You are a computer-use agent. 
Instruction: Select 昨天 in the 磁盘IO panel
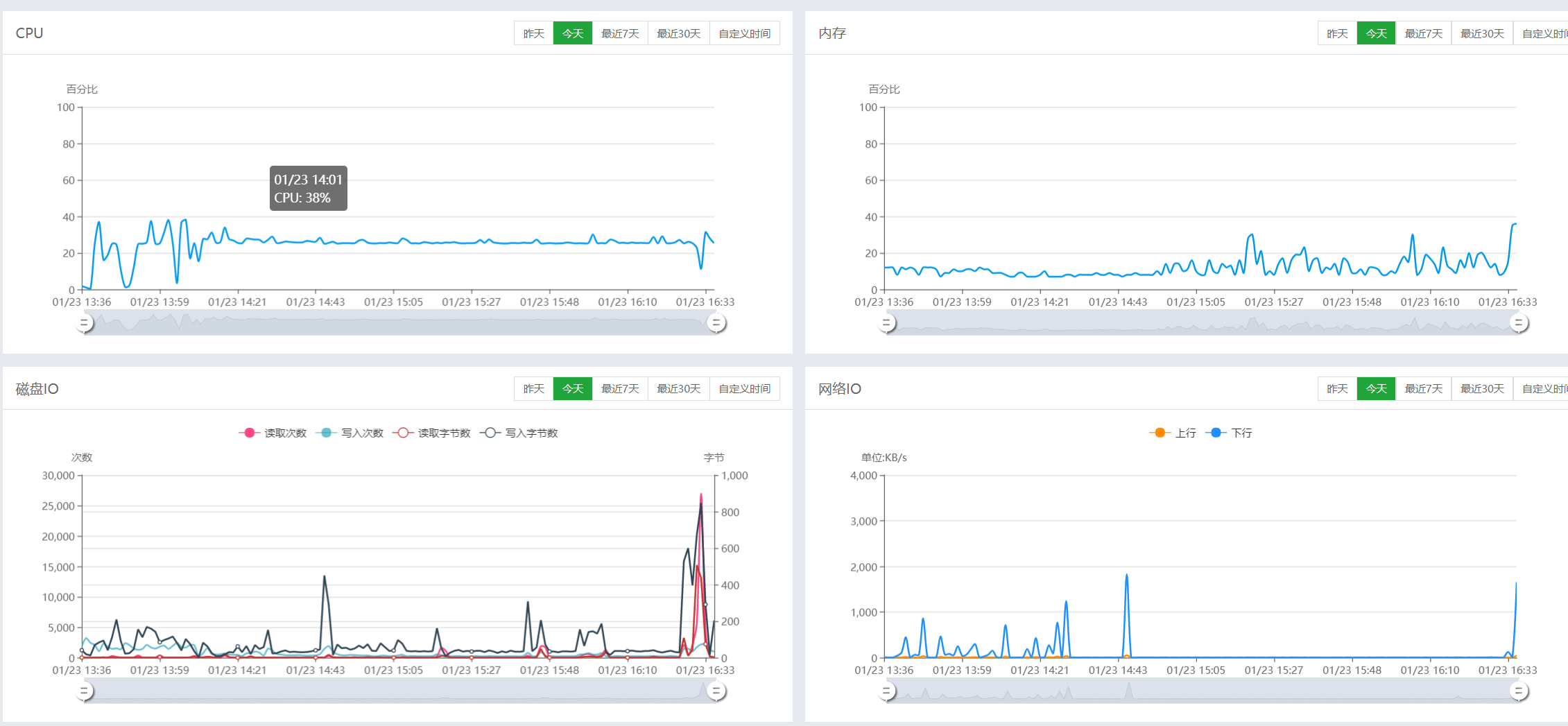(x=533, y=388)
